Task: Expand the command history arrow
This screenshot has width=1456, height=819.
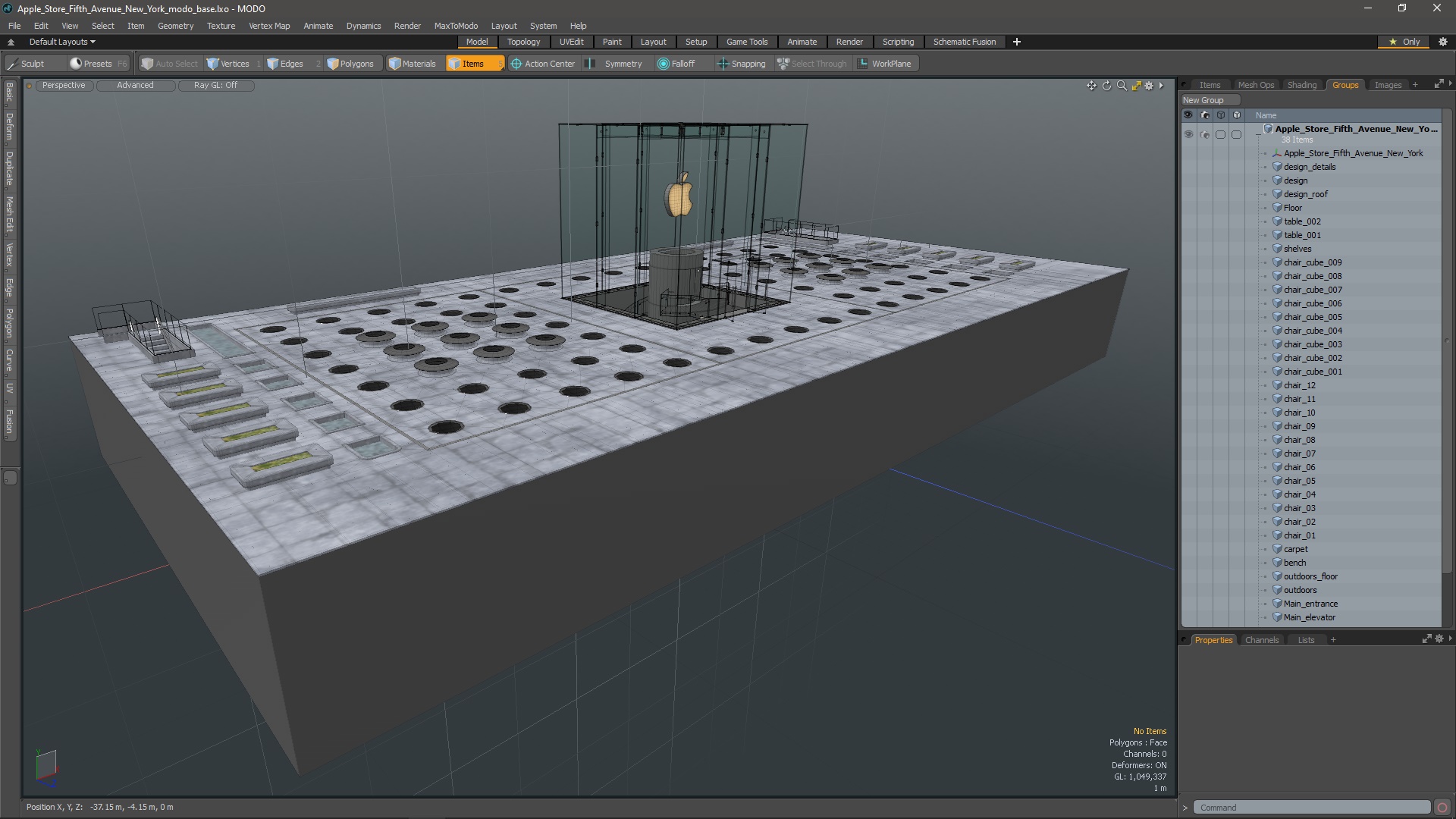Action: (1185, 808)
